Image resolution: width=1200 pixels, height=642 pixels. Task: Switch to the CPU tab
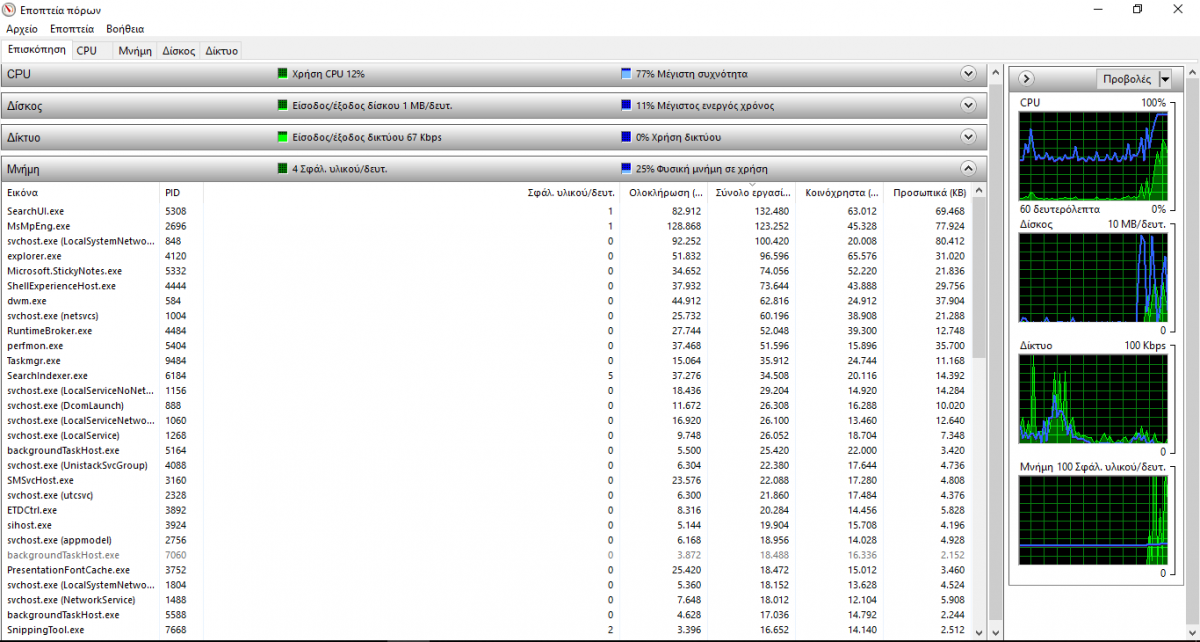[87, 50]
